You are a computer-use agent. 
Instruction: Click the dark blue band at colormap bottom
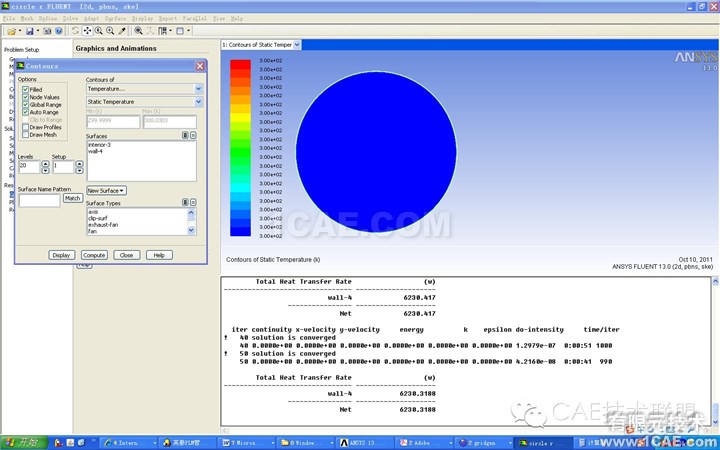240,231
